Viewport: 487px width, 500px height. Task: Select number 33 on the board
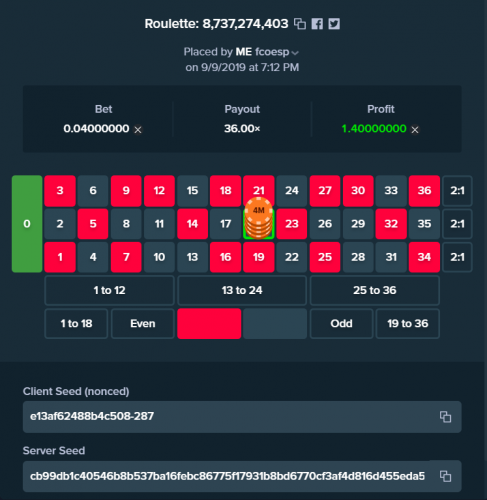pyautogui.click(x=391, y=191)
